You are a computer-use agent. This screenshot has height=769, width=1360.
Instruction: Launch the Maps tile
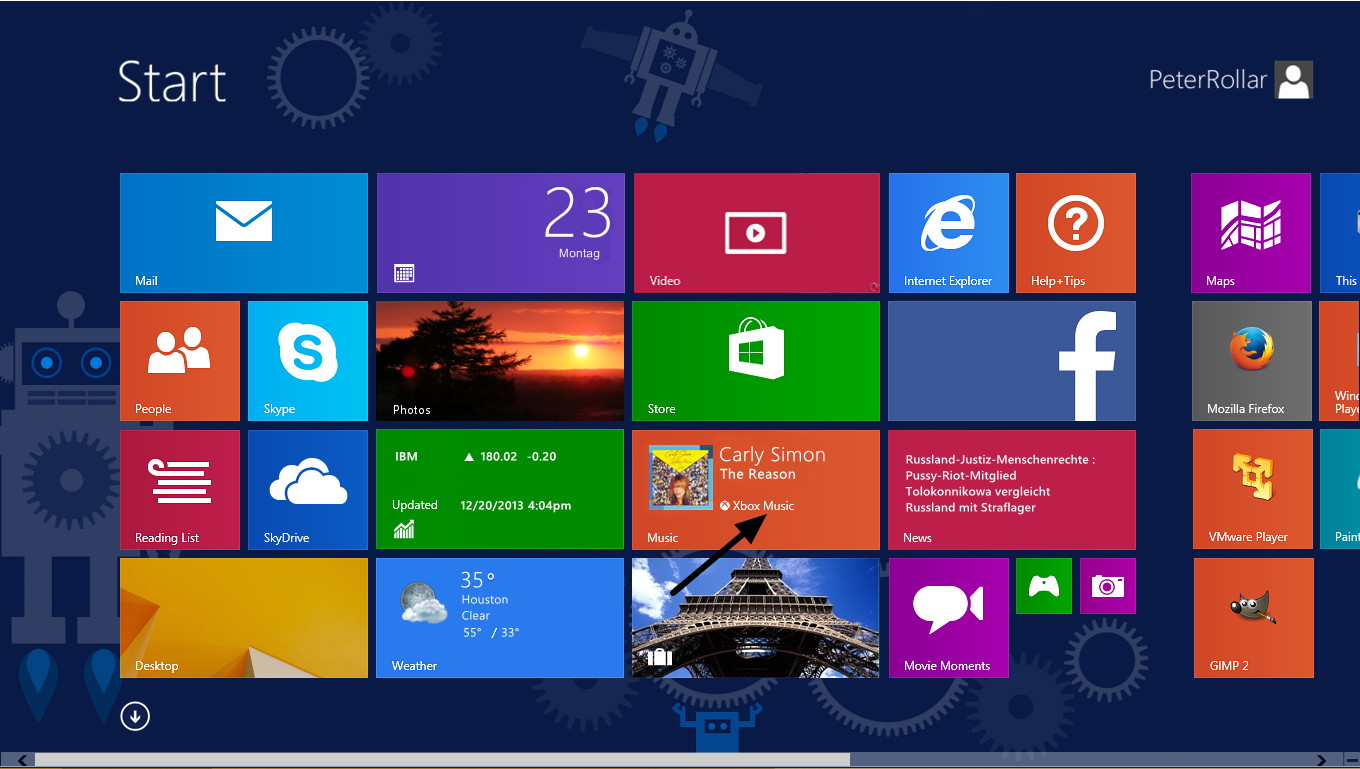(1251, 233)
